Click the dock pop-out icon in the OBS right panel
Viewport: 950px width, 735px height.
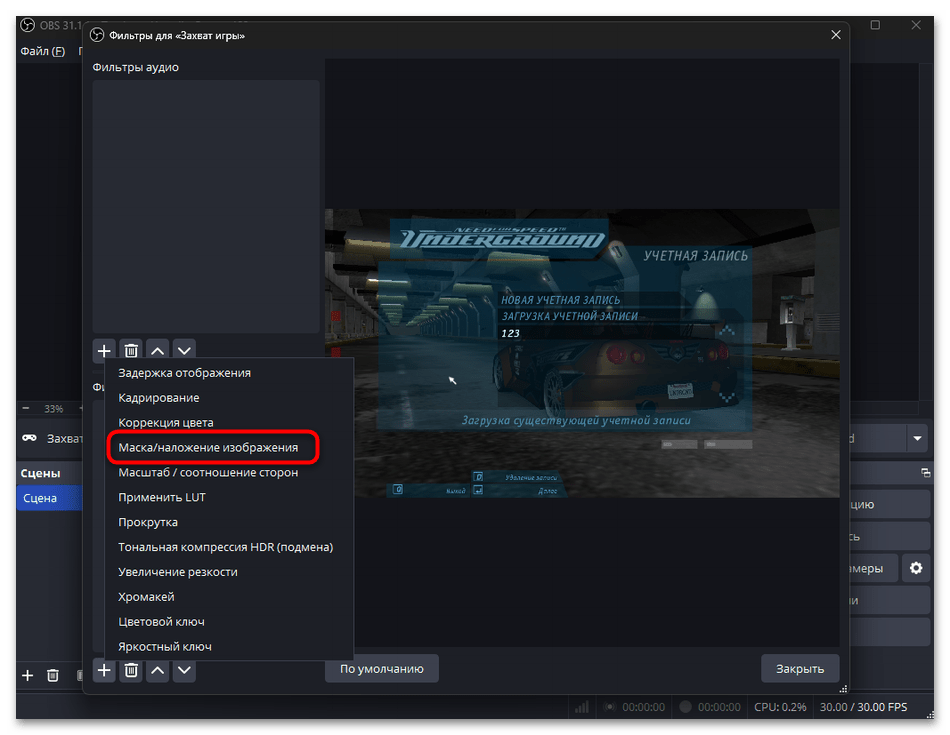[925, 473]
